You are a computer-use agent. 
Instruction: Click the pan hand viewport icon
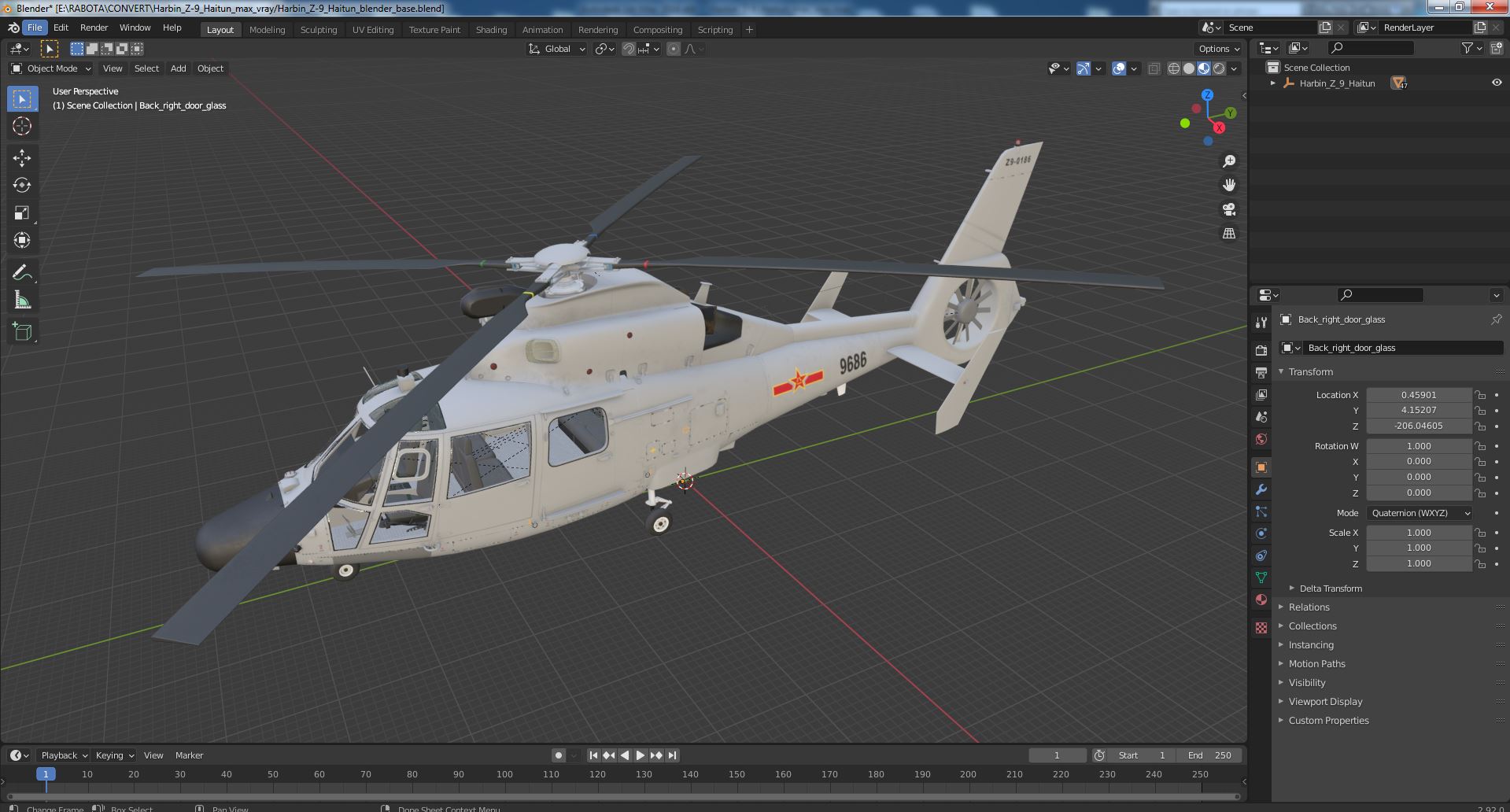click(1228, 186)
